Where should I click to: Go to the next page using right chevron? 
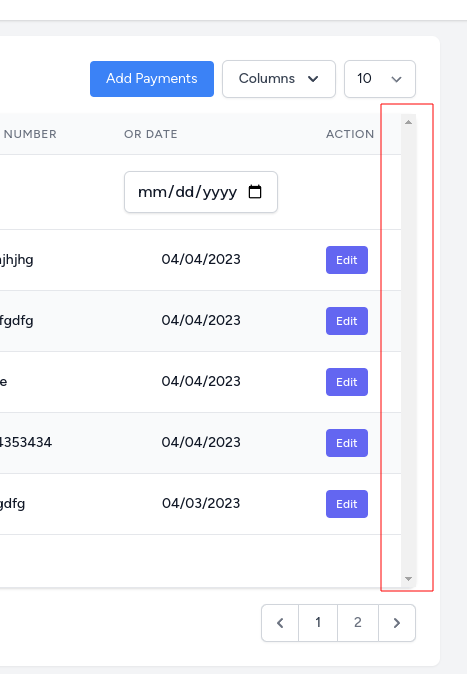397,623
